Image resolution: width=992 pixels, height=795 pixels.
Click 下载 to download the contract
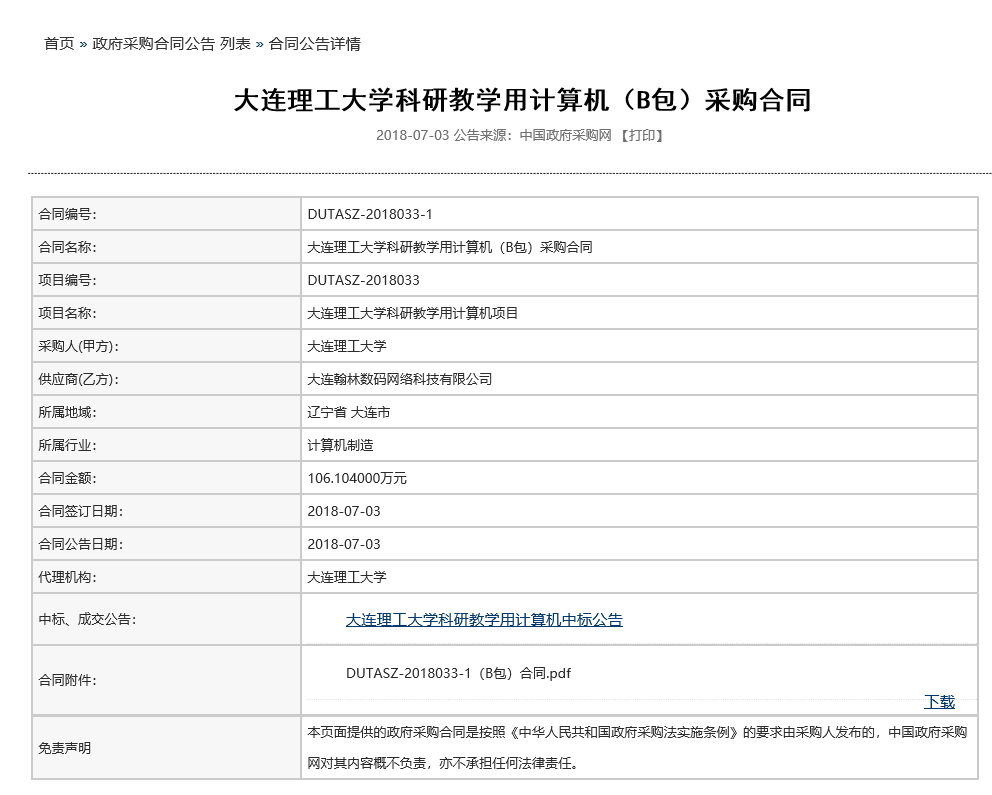tap(939, 701)
